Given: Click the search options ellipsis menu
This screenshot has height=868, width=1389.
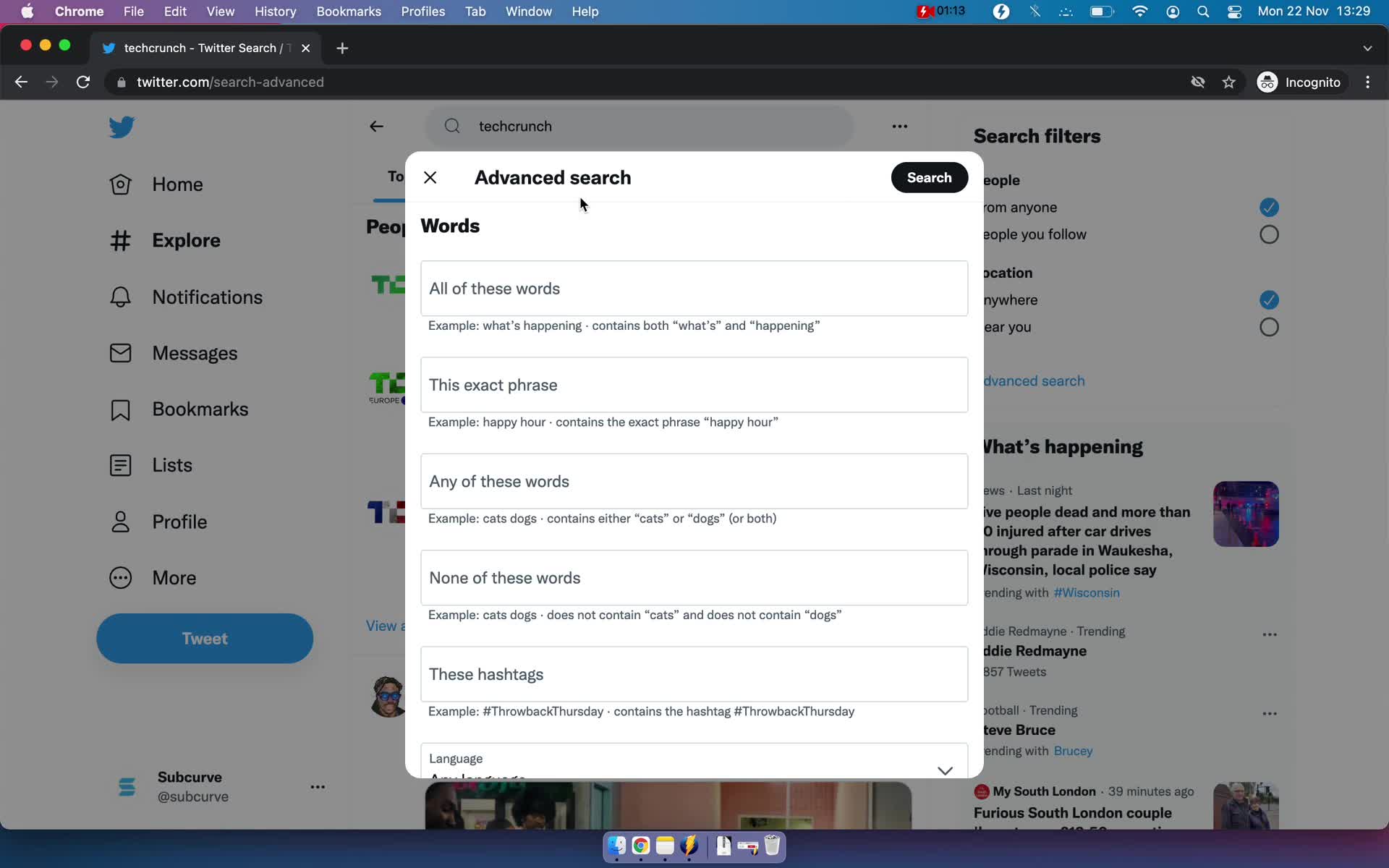Looking at the screenshot, I should click(x=899, y=126).
